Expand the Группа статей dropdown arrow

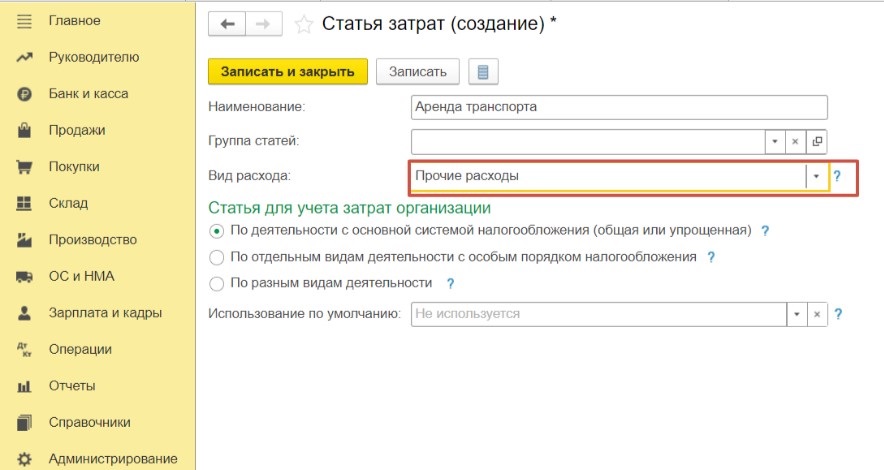point(775,141)
